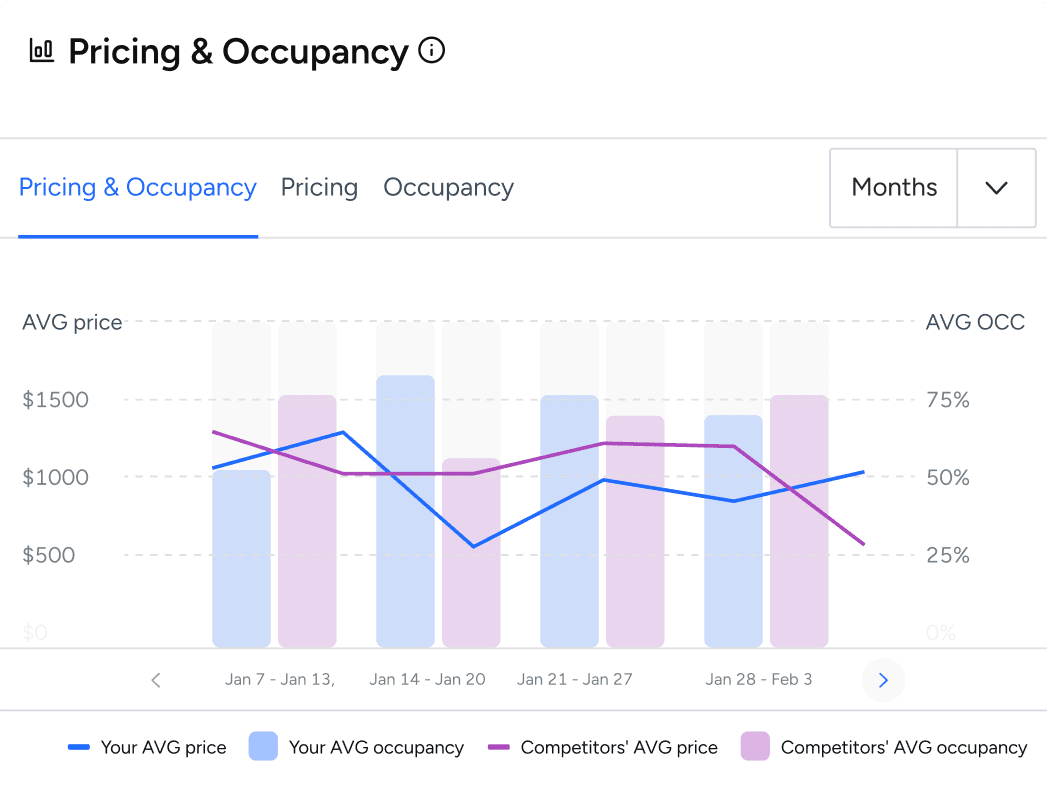Click the Your AVG price line legend icon
The width and height of the screenshot is (1048, 799).
(79, 747)
